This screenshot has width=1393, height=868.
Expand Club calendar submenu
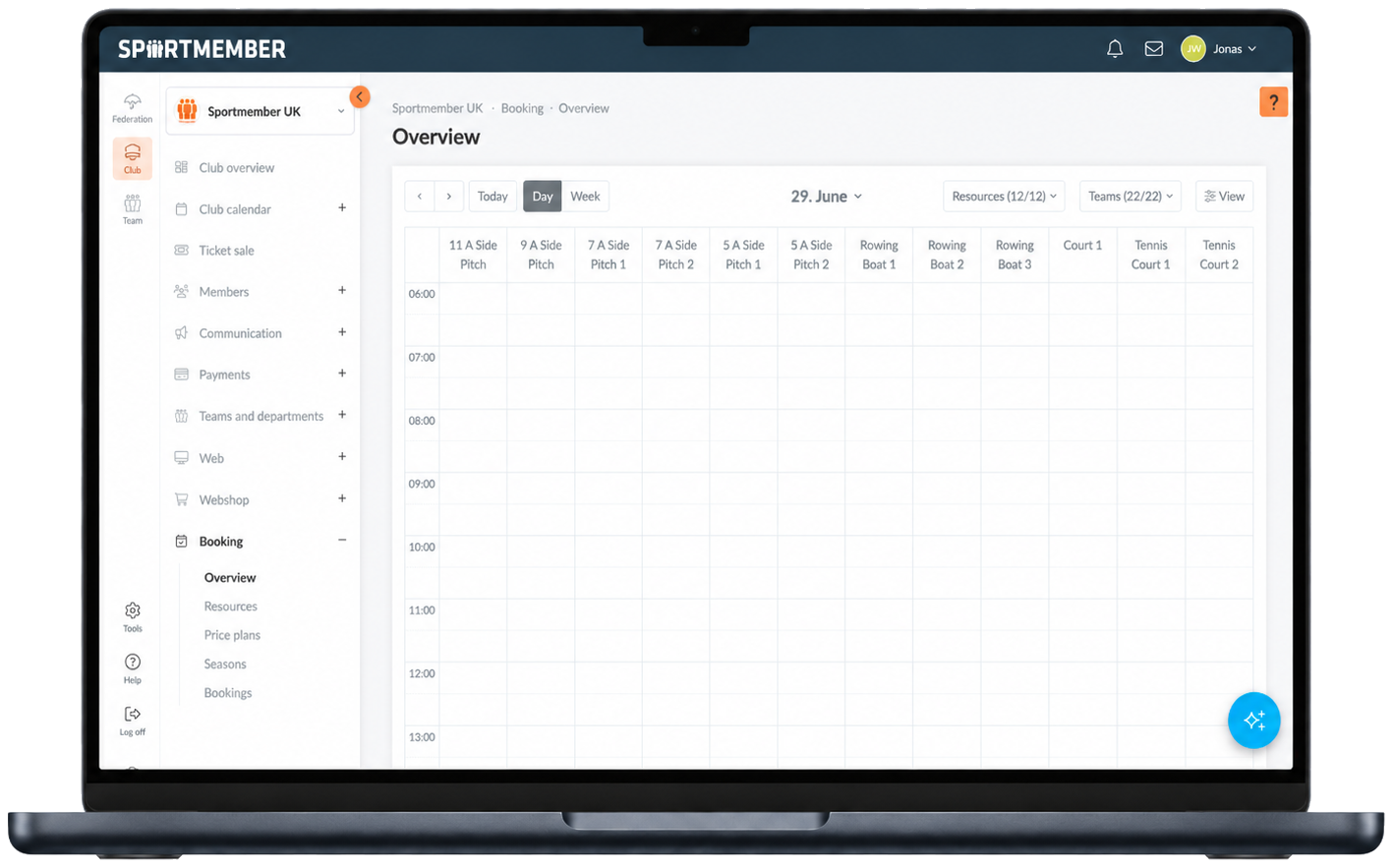[342, 207]
